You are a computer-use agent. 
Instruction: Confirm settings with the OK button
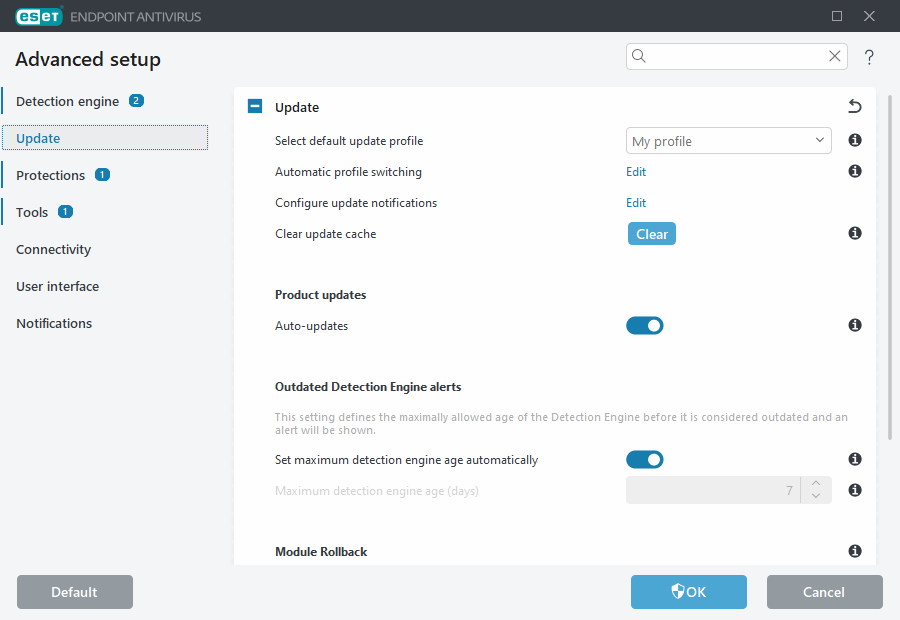(x=688, y=592)
